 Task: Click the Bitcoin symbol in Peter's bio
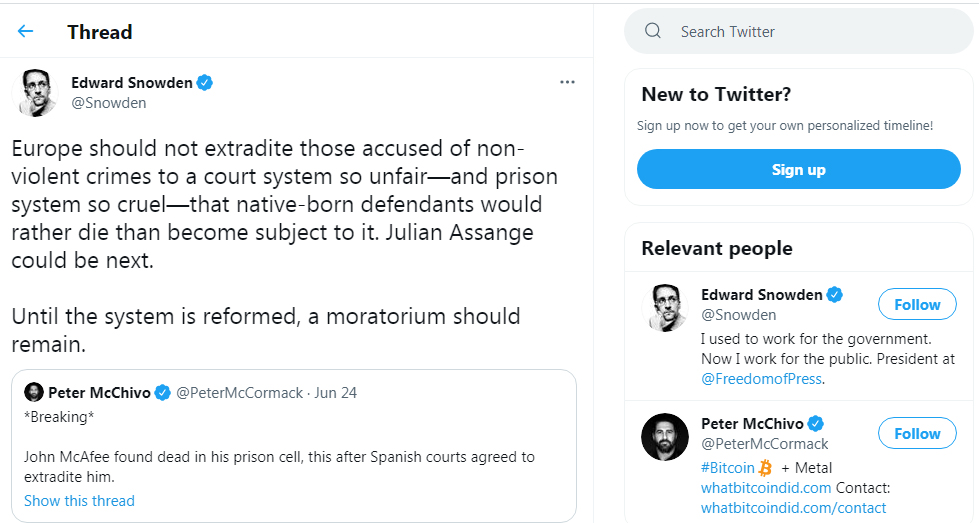click(x=765, y=467)
